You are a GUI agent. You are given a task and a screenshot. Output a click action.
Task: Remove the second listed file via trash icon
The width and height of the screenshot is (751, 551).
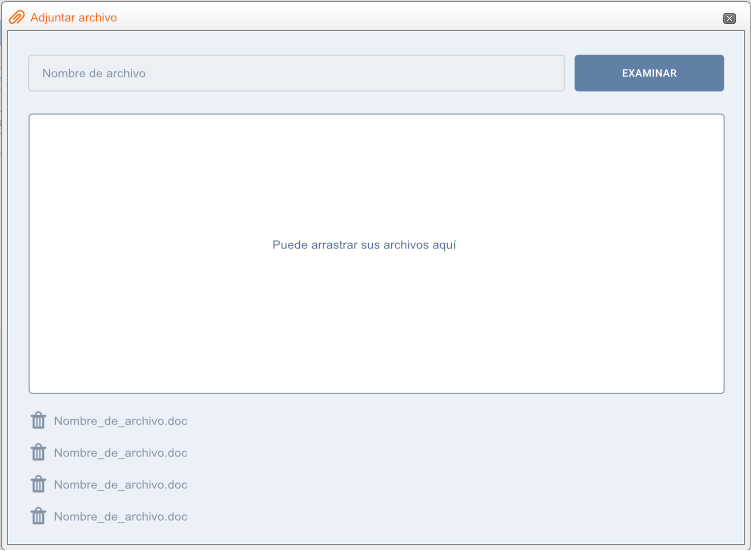38,452
